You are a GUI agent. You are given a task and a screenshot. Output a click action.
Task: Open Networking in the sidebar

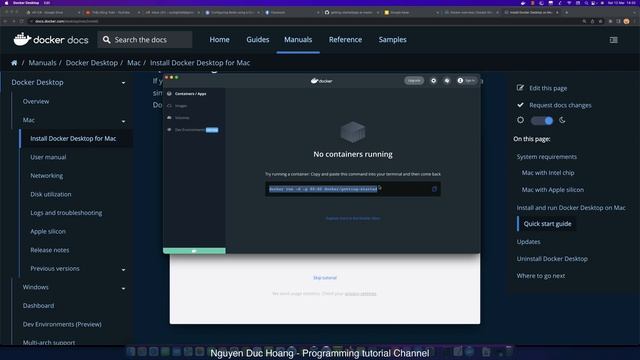click(47, 176)
